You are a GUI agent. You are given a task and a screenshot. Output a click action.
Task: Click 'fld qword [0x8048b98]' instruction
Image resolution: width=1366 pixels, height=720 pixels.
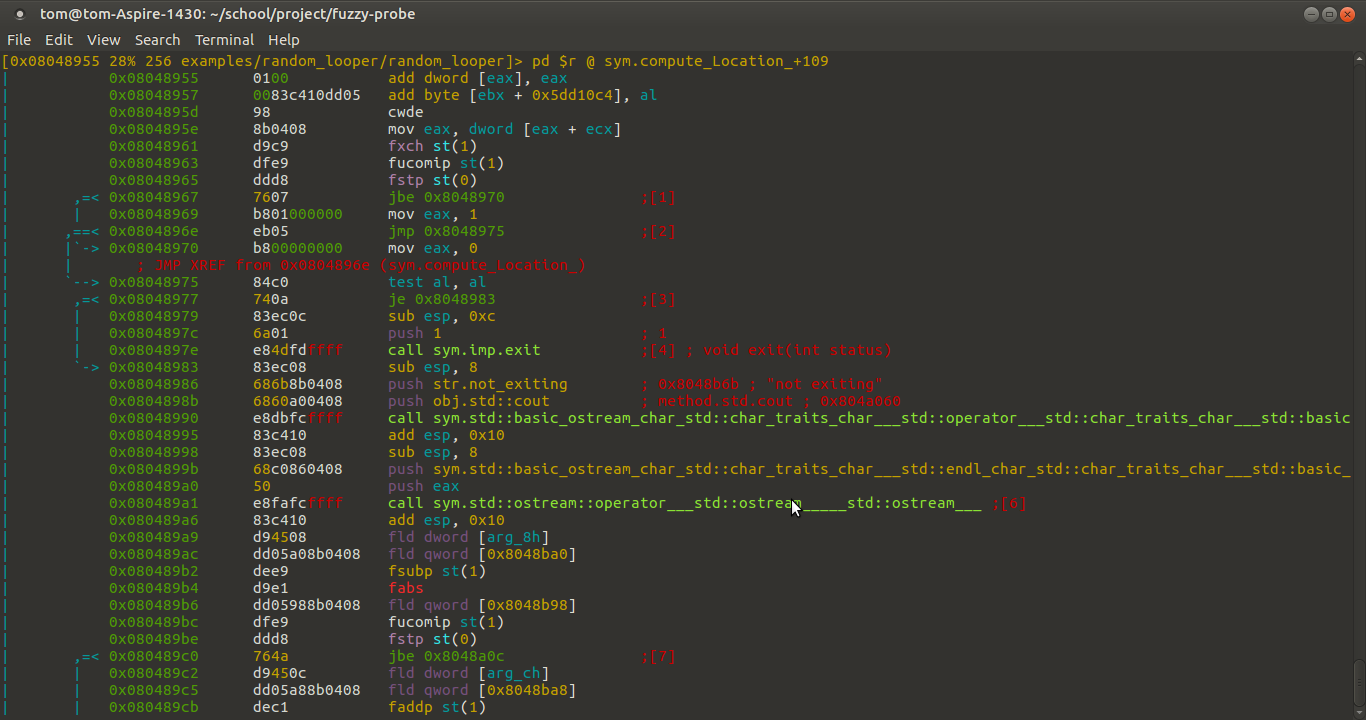click(x=482, y=605)
